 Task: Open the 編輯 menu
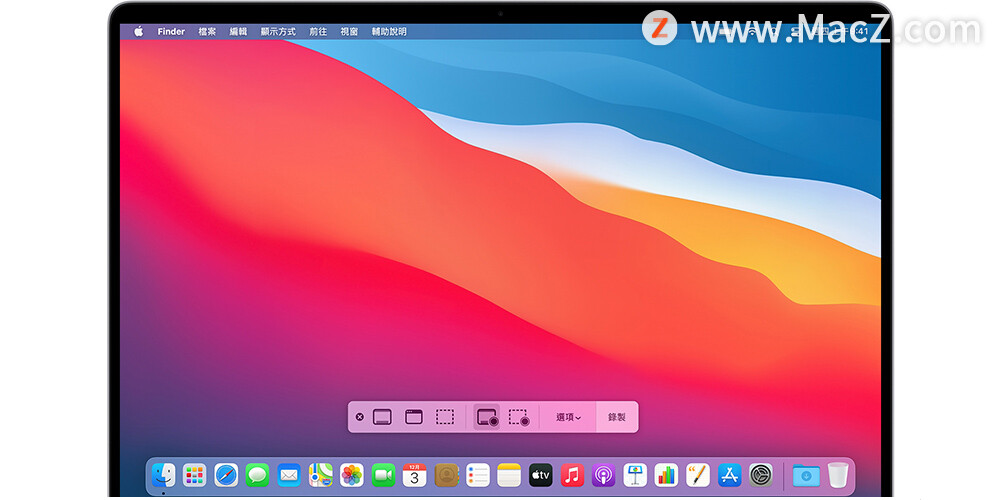point(239,31)
